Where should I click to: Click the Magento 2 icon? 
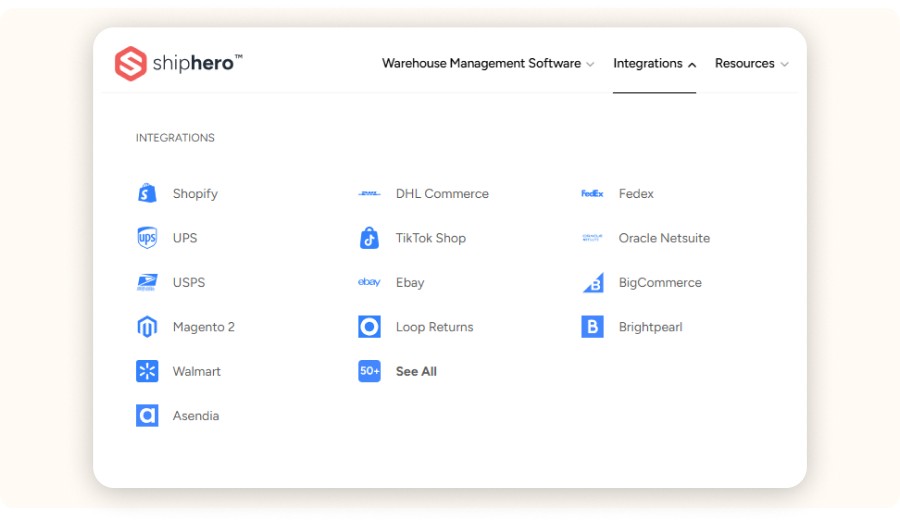[147, 327]
